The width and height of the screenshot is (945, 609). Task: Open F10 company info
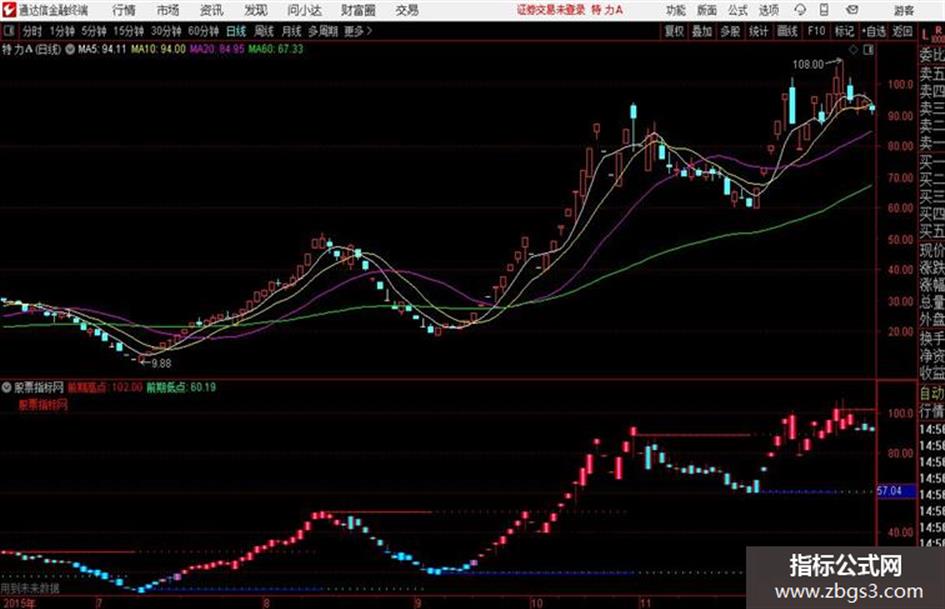[816, 31]
